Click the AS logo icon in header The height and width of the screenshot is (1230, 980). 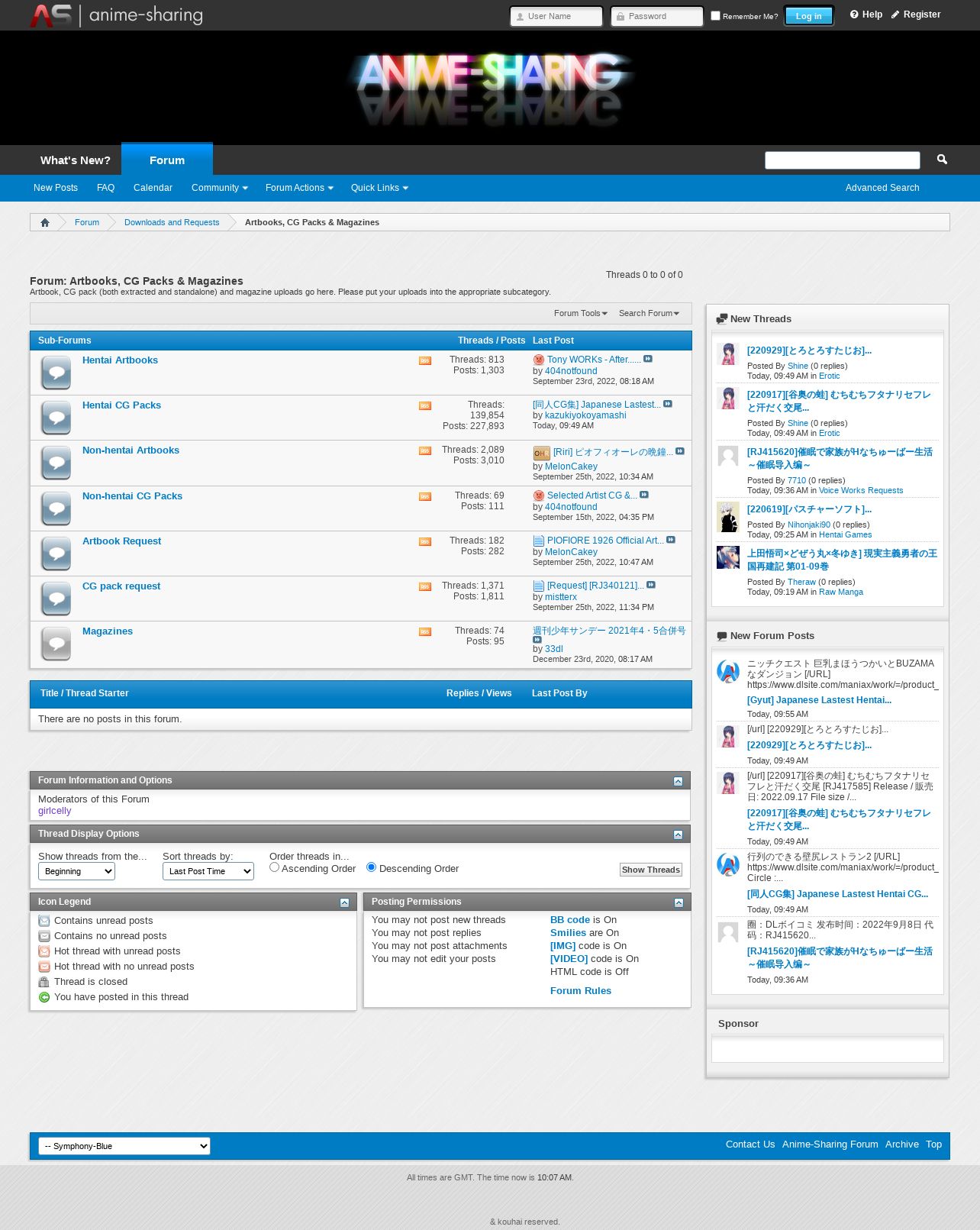50,15
